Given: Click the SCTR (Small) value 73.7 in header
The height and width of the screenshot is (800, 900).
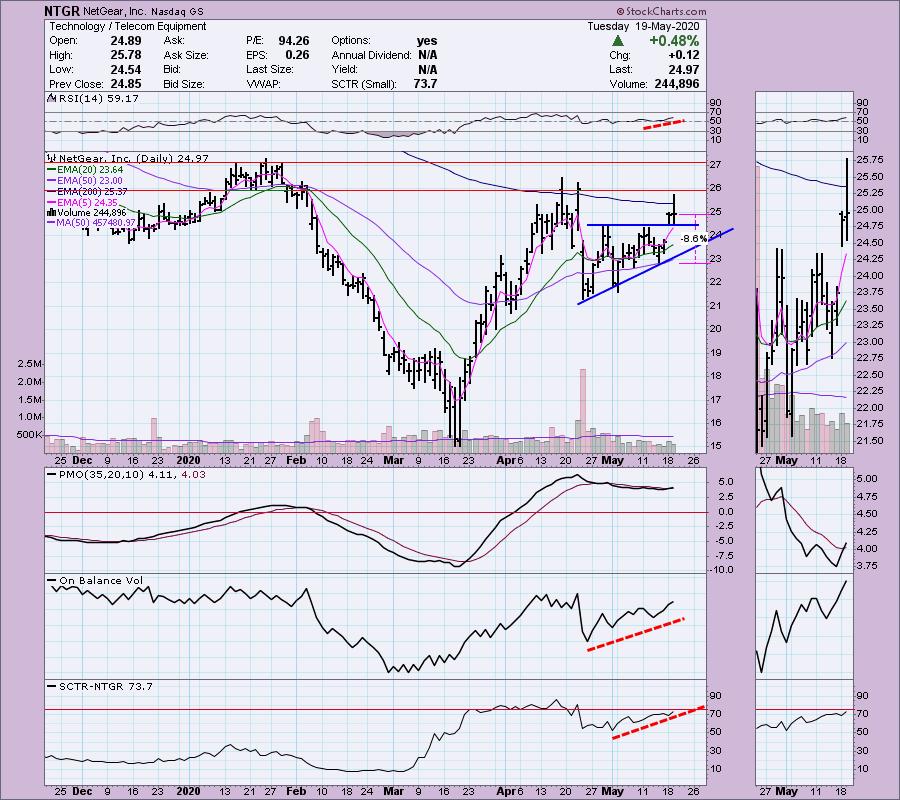Looking at the screenshot, I should tap(425, 84).
